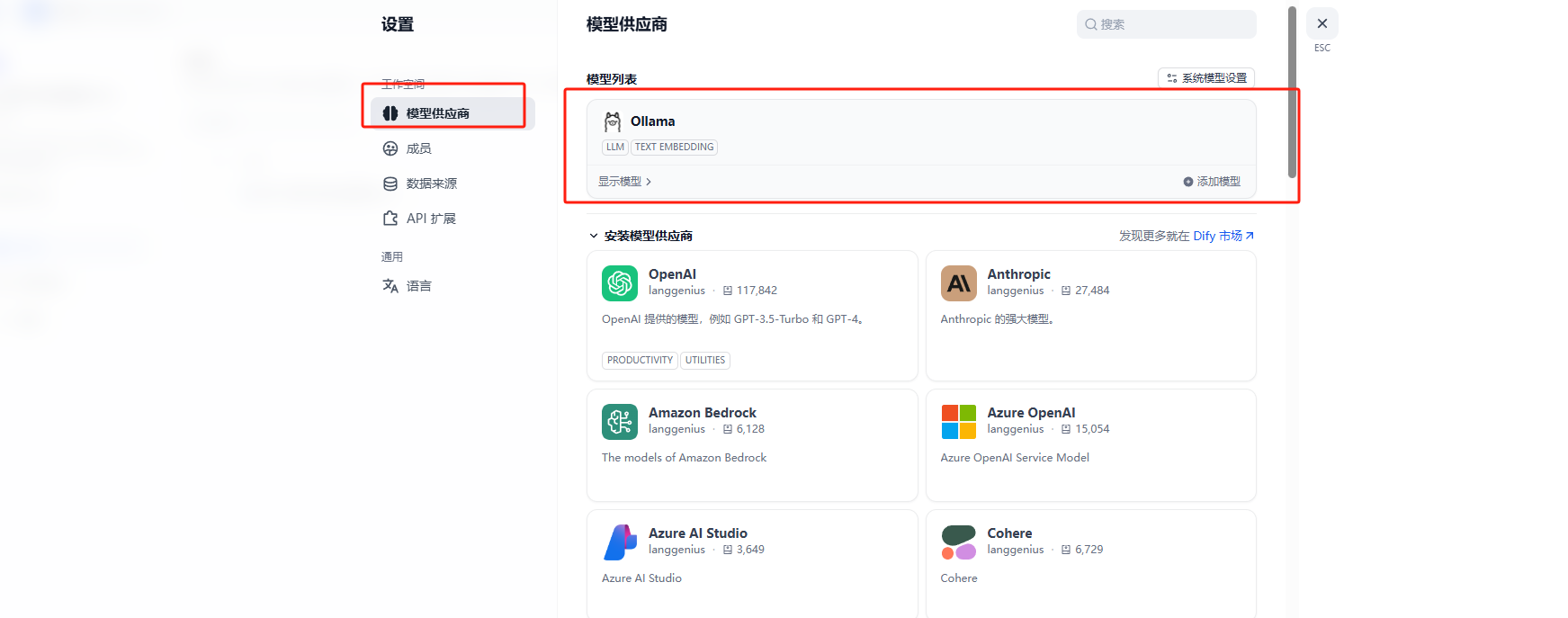Click the TEXT EMBEDDING tag under Ollama
Image resolution: width=1568 pixels, height=618 pixels.
pos(675,148)
